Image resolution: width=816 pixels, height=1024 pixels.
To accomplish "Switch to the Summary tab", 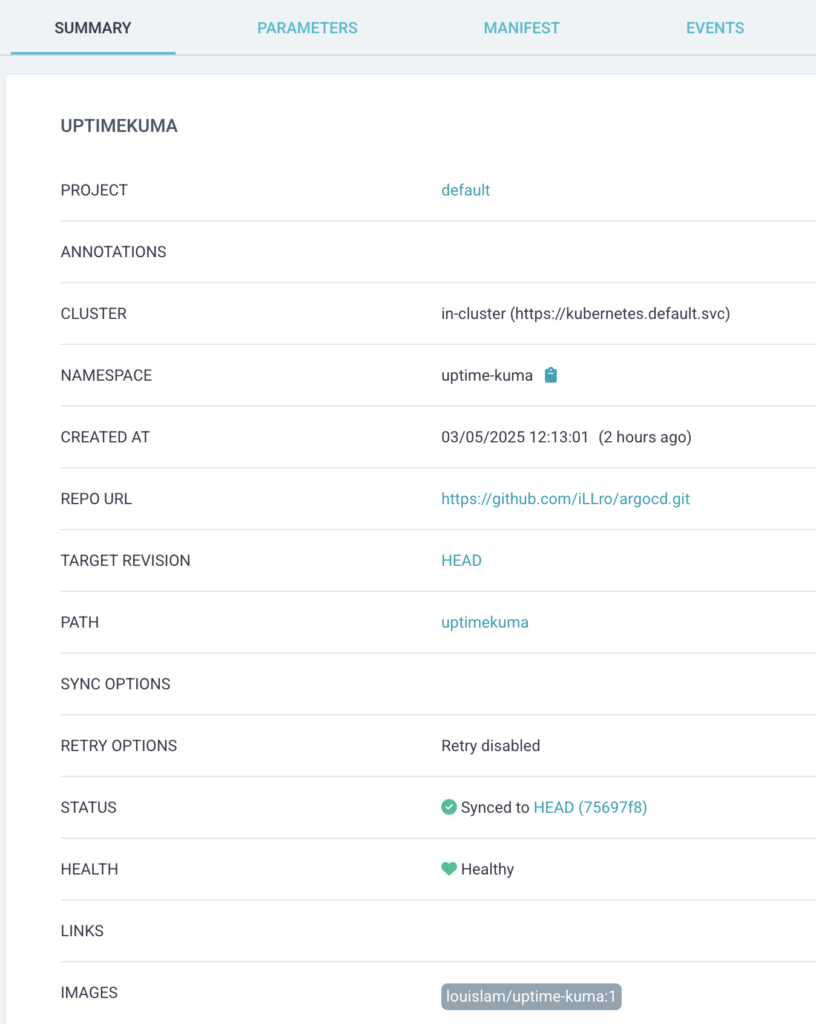I will [93, 28].
